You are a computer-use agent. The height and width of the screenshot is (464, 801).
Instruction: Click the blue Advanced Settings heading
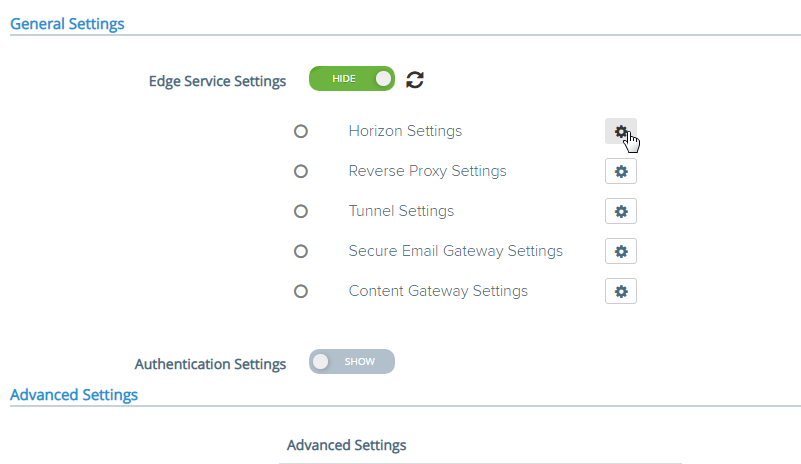pyautogui.click(x=74, y=395)
